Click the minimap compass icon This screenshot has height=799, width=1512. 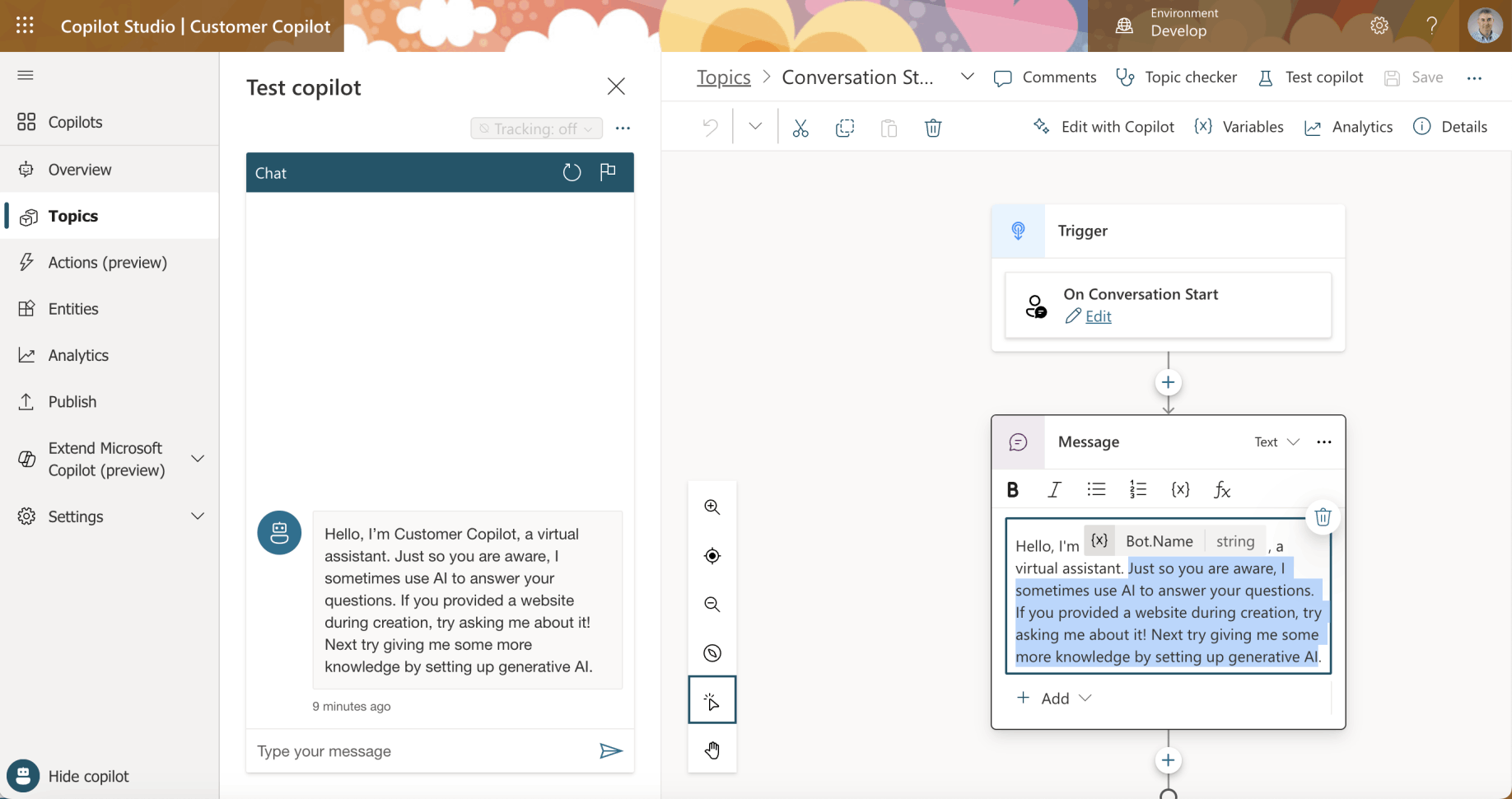coord(712,653)
